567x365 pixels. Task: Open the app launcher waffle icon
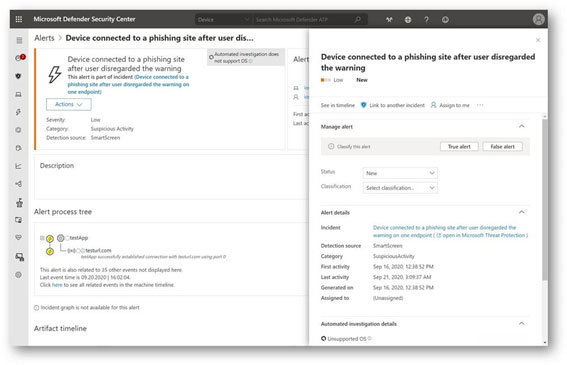click(19, 19)
